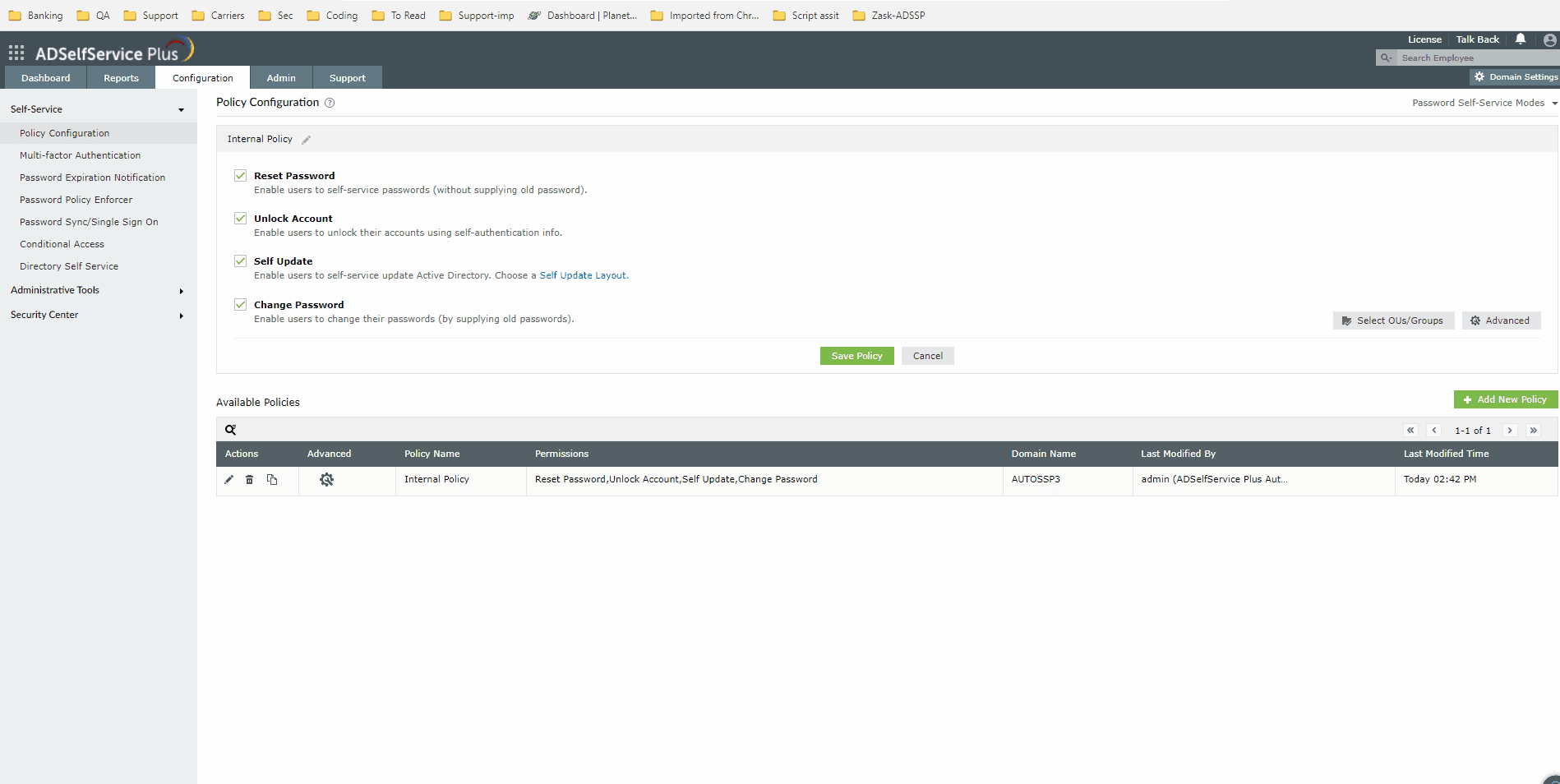Screen dimensions: 1560x784
Task: Open Advanced settings gear for Internal Policy row
Action: pos(326,479)
